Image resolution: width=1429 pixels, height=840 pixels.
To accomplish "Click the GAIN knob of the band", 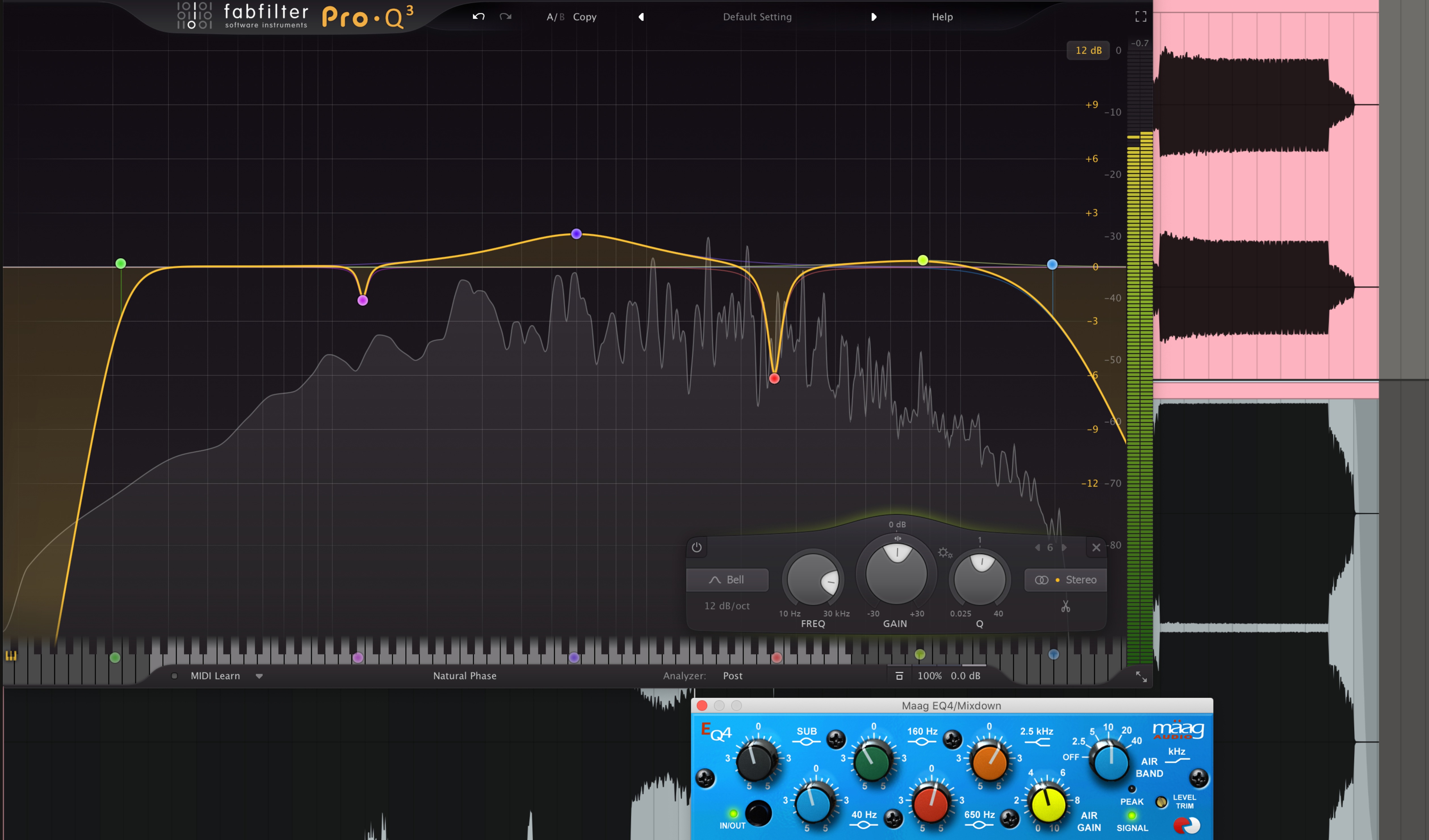I will 896,574.
